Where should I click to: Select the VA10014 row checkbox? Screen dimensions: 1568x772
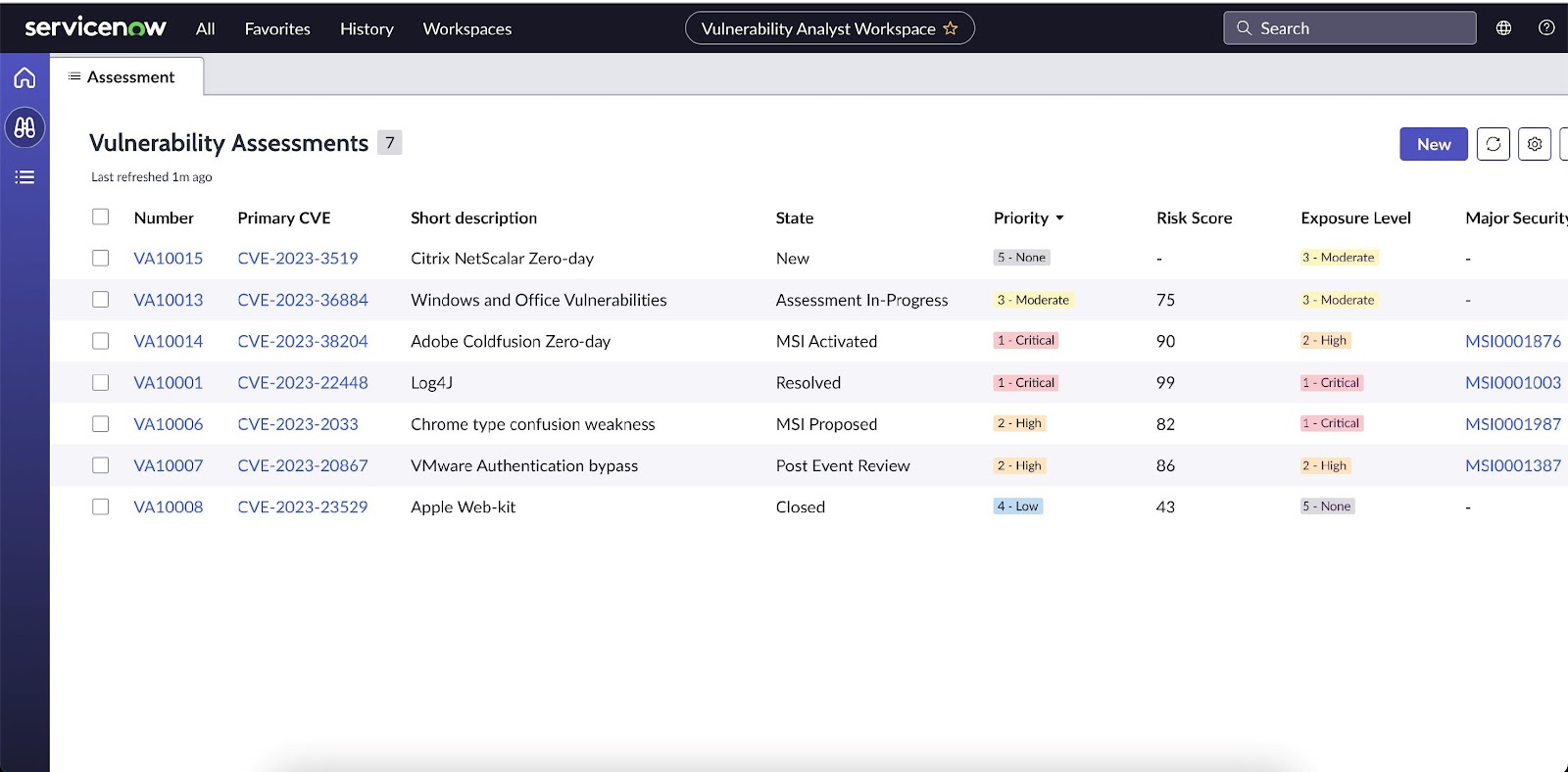(101, 341)
